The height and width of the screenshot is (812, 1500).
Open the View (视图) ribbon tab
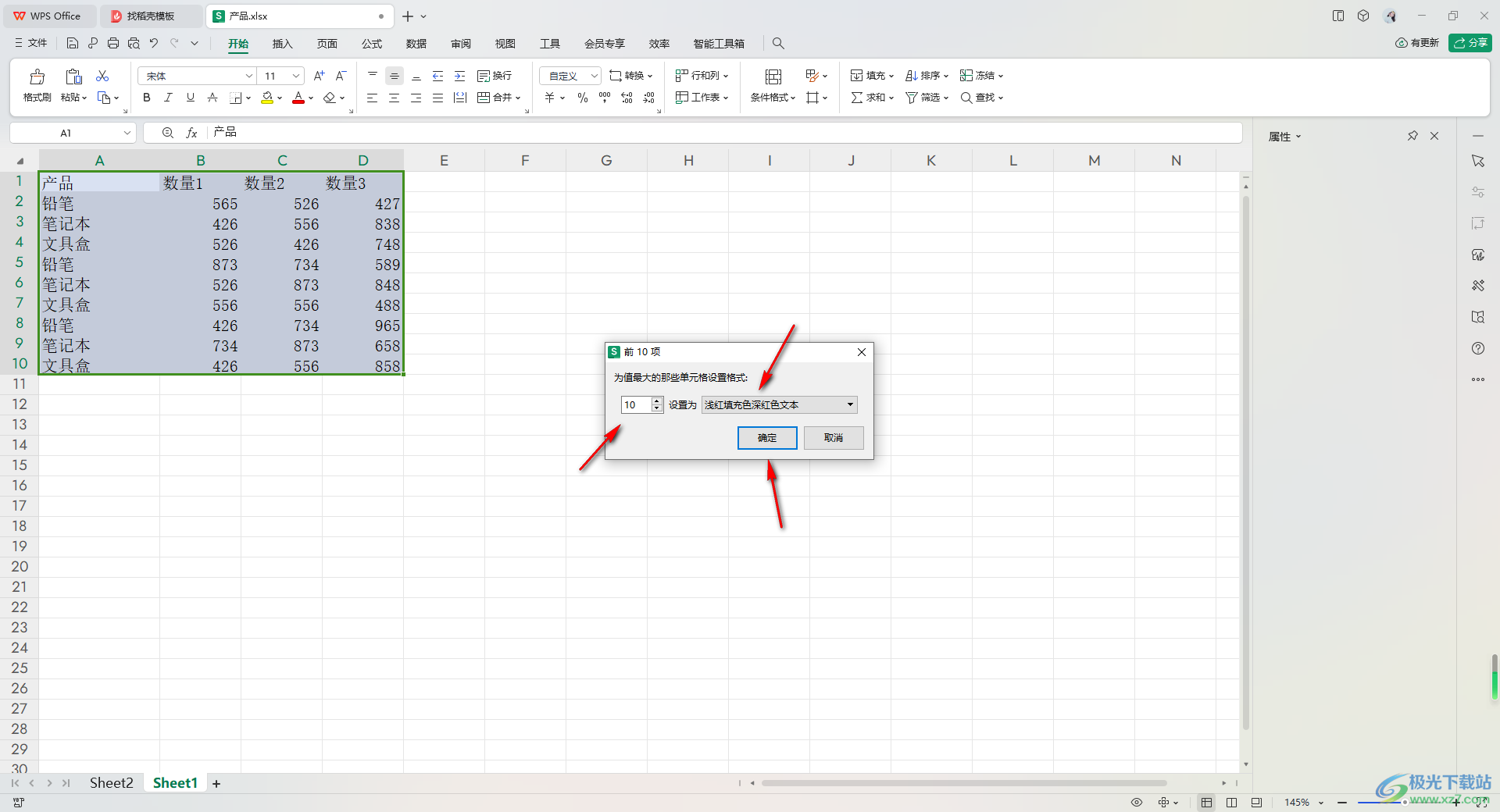tap(505, 44)
